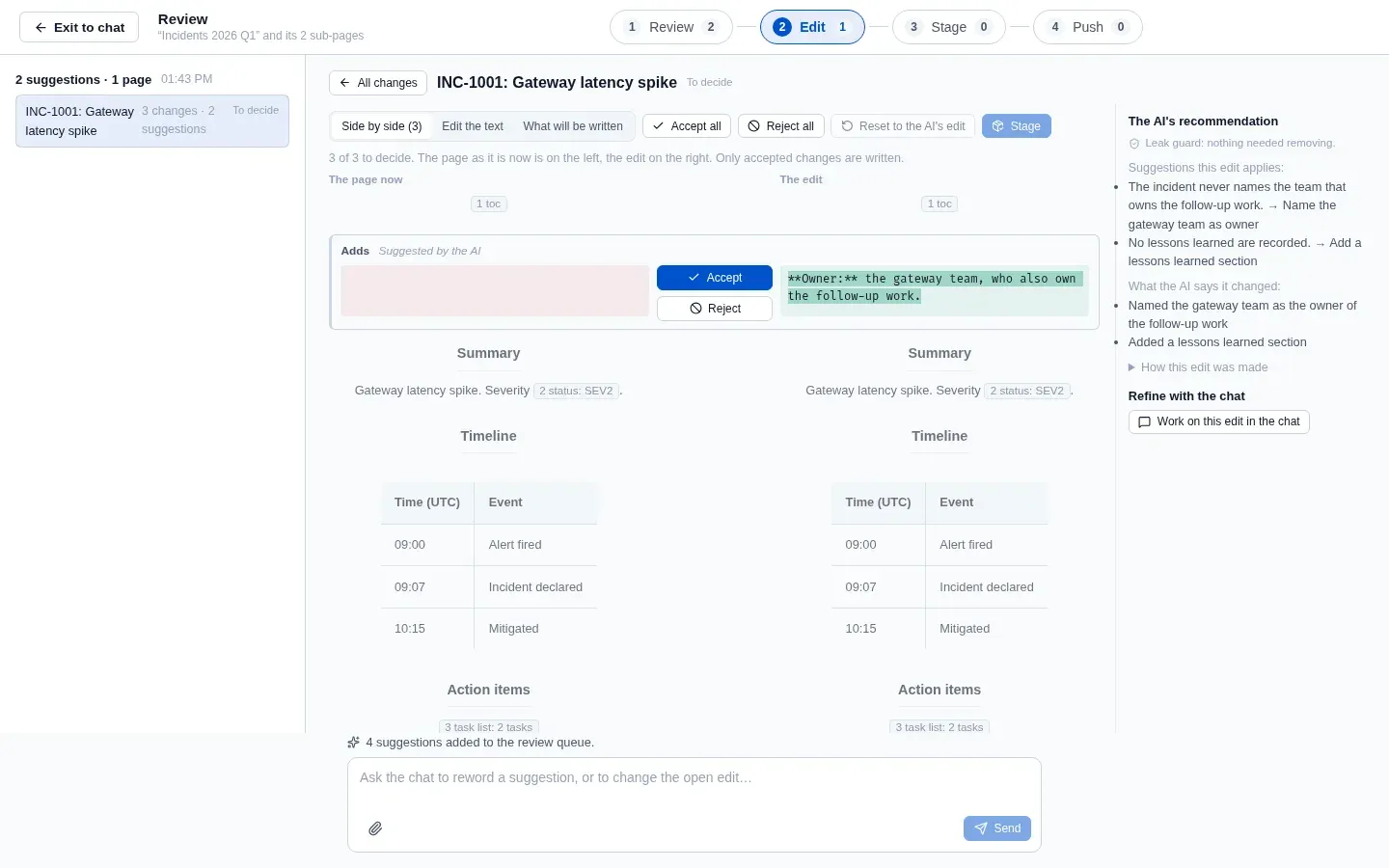Go back to All changes
1389x868 pixels.
coord(378,83)
